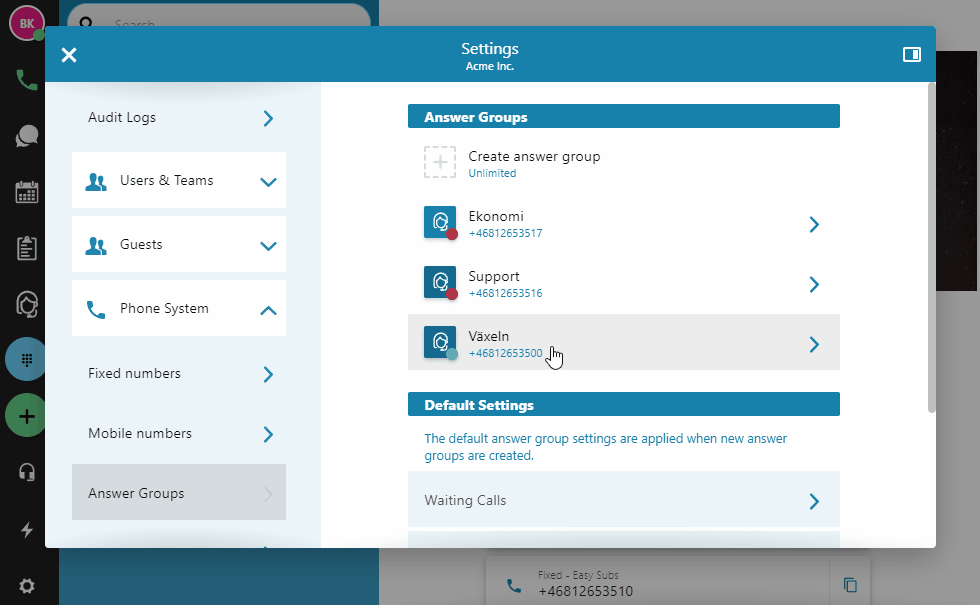Select the Answer Groups menu item
This screenshot has height=605, width=980.
[x=179, y=492]
